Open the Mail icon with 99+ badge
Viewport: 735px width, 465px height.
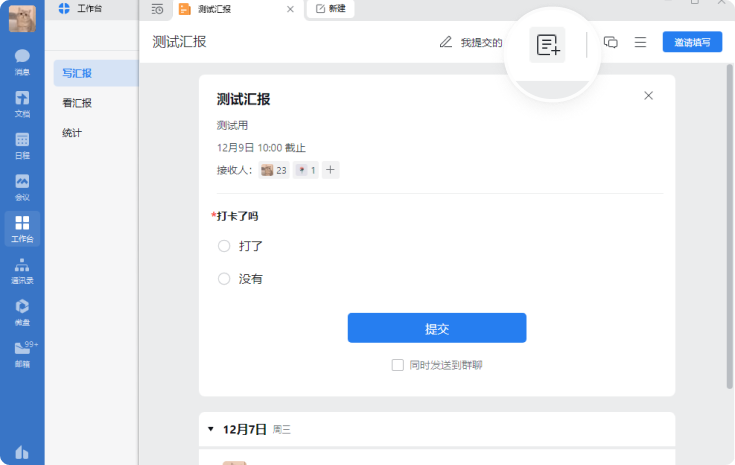[23, 354]
